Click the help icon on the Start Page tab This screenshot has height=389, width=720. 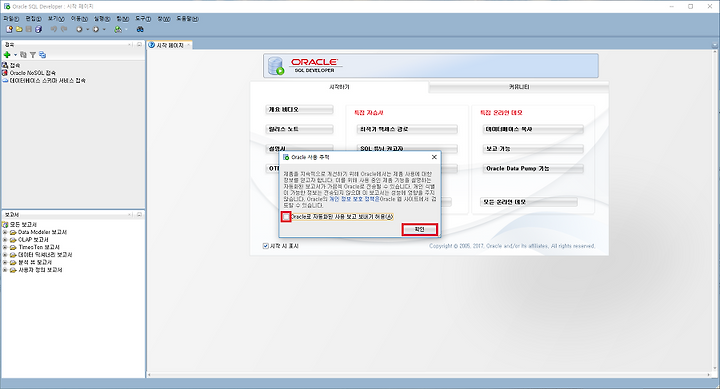coord(152,45)
